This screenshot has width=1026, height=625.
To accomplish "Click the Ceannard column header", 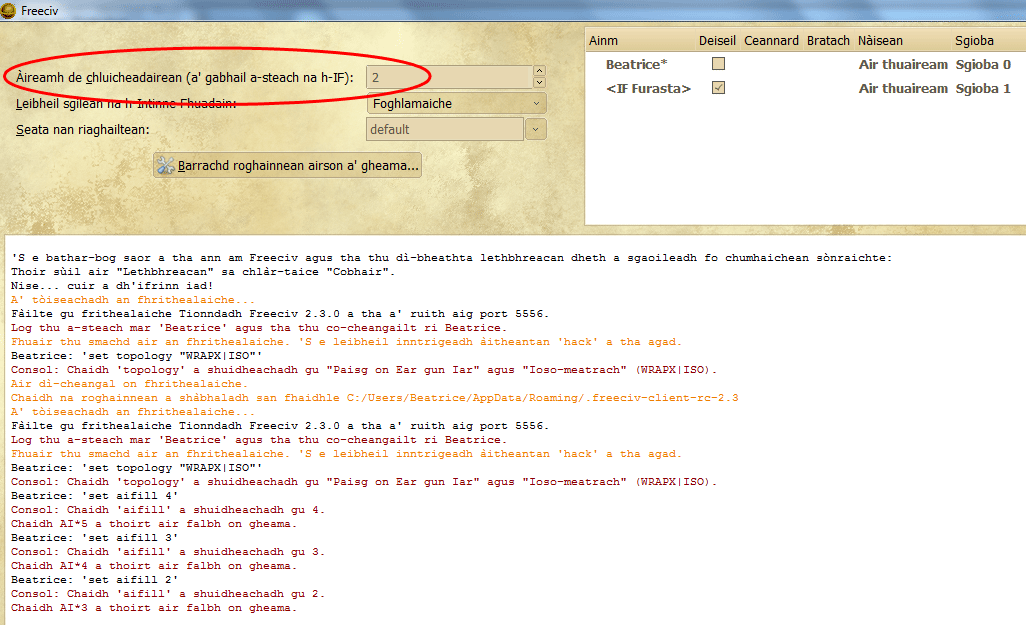I will (771, 41).
